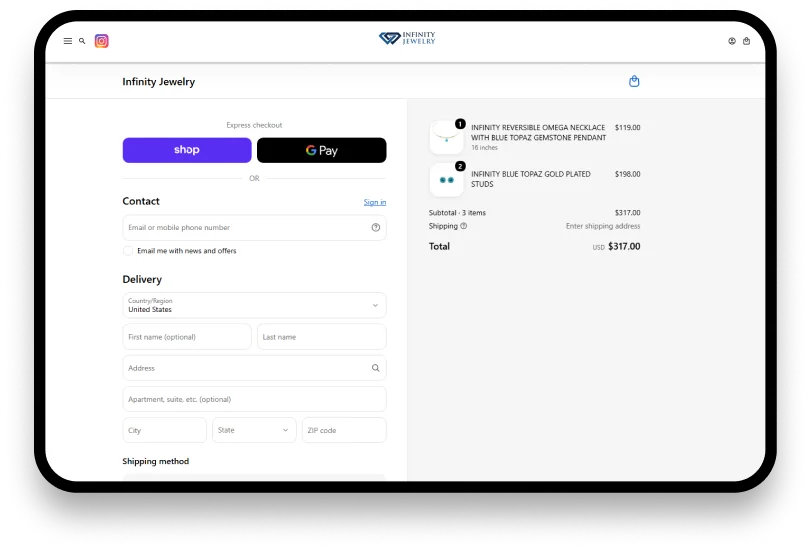The width and height of the screenshot is (811, 551).
Task: Focus the First name (optional) field
Action: coord(187,337)
